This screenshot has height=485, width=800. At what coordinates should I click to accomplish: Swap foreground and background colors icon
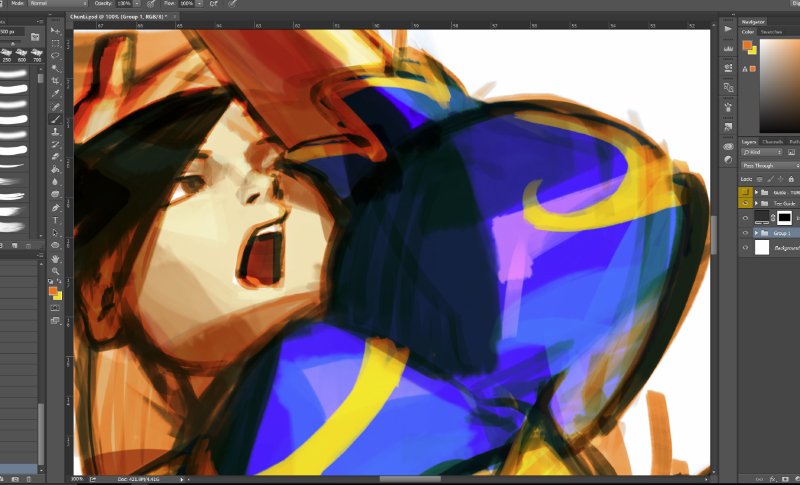(59, 281)
